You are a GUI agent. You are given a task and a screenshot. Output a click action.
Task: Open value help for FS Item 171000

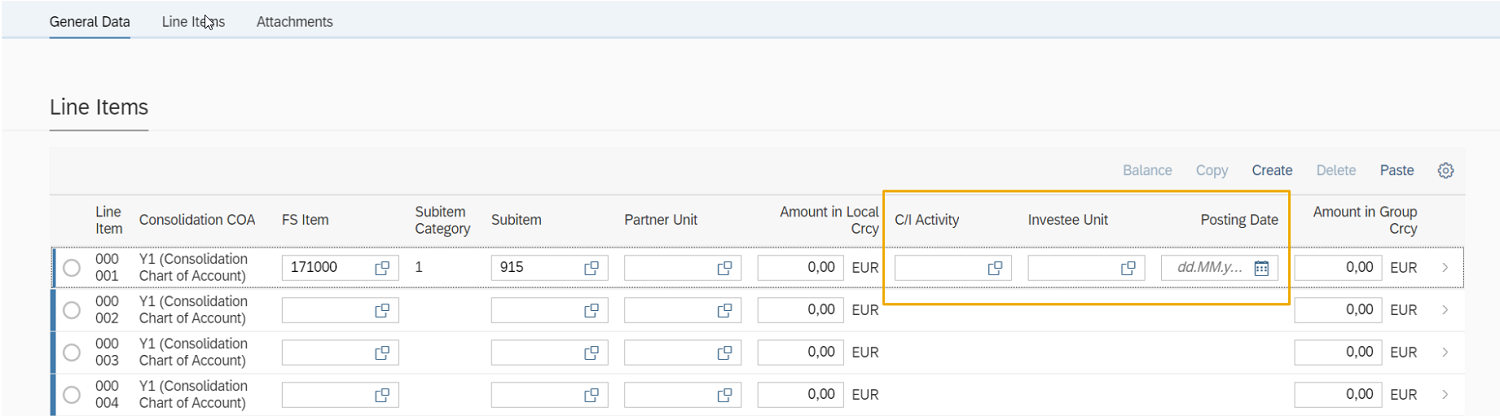pyautogui.click(x=382, y=268)
